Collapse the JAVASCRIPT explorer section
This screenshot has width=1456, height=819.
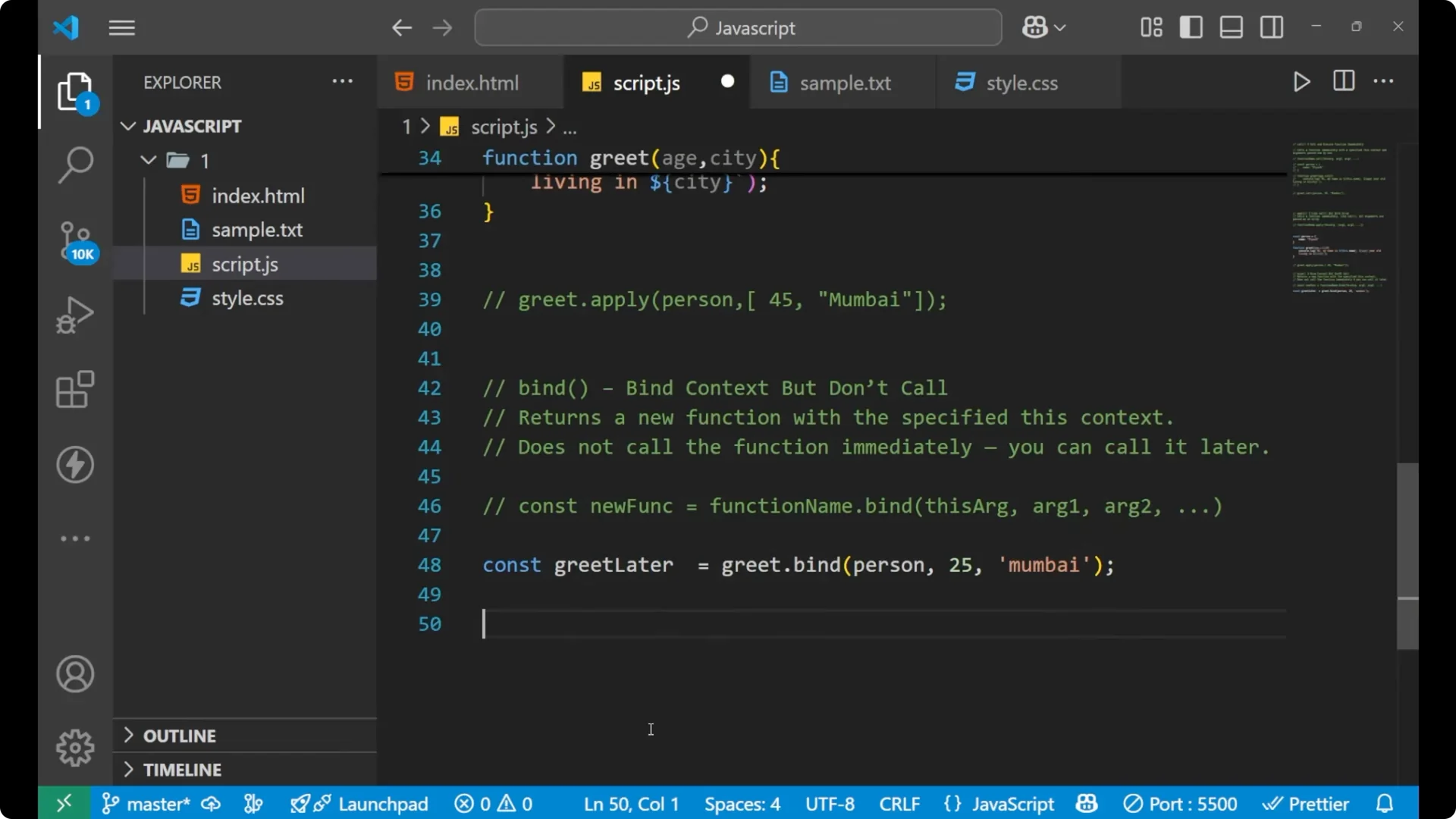pos(127,126)
